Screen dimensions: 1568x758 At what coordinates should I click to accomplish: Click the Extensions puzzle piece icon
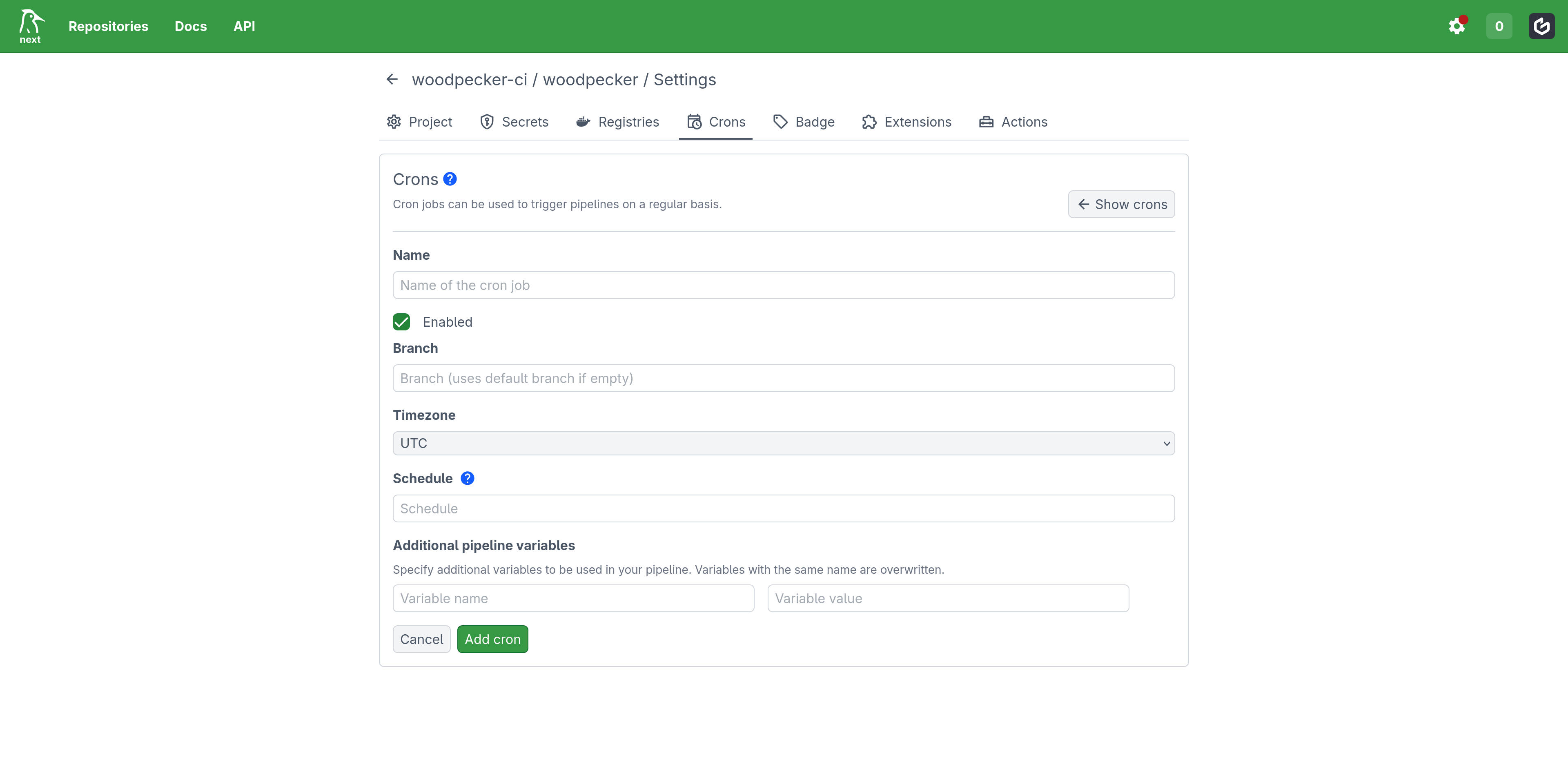click(x=869, y=122)
